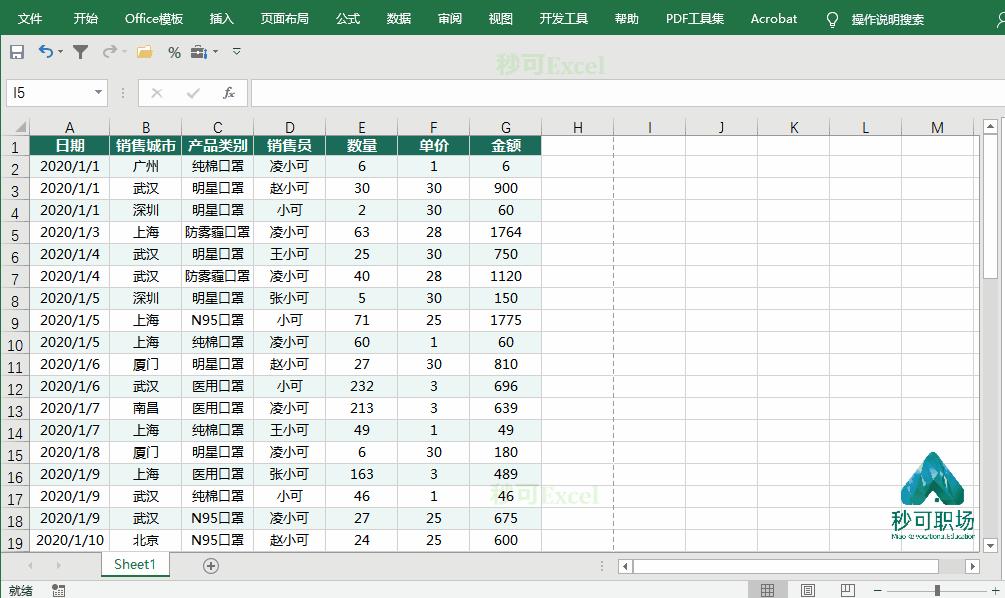Open the 视图 ribbon tab
1005x598 pixels.
coord(500,17)
